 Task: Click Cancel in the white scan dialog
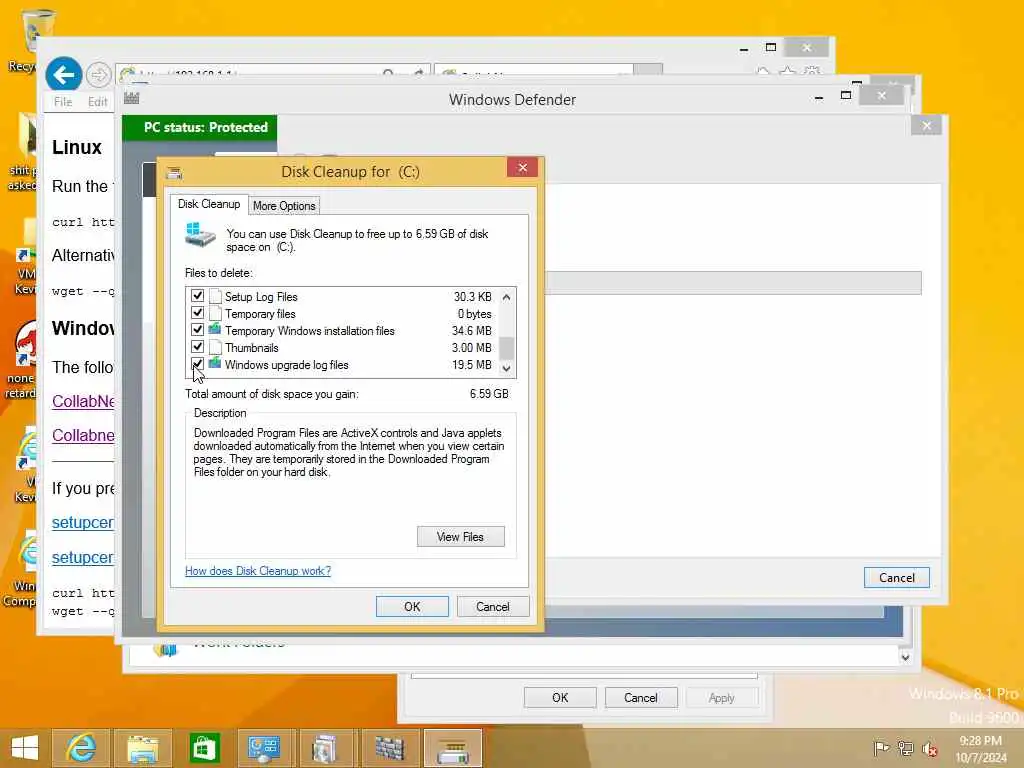897,577
